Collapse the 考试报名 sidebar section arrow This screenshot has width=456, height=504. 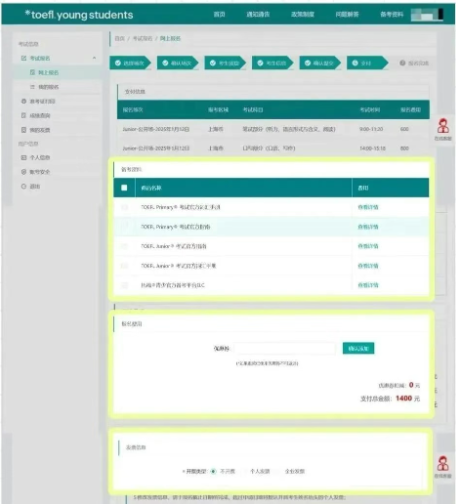pos(94,58)
